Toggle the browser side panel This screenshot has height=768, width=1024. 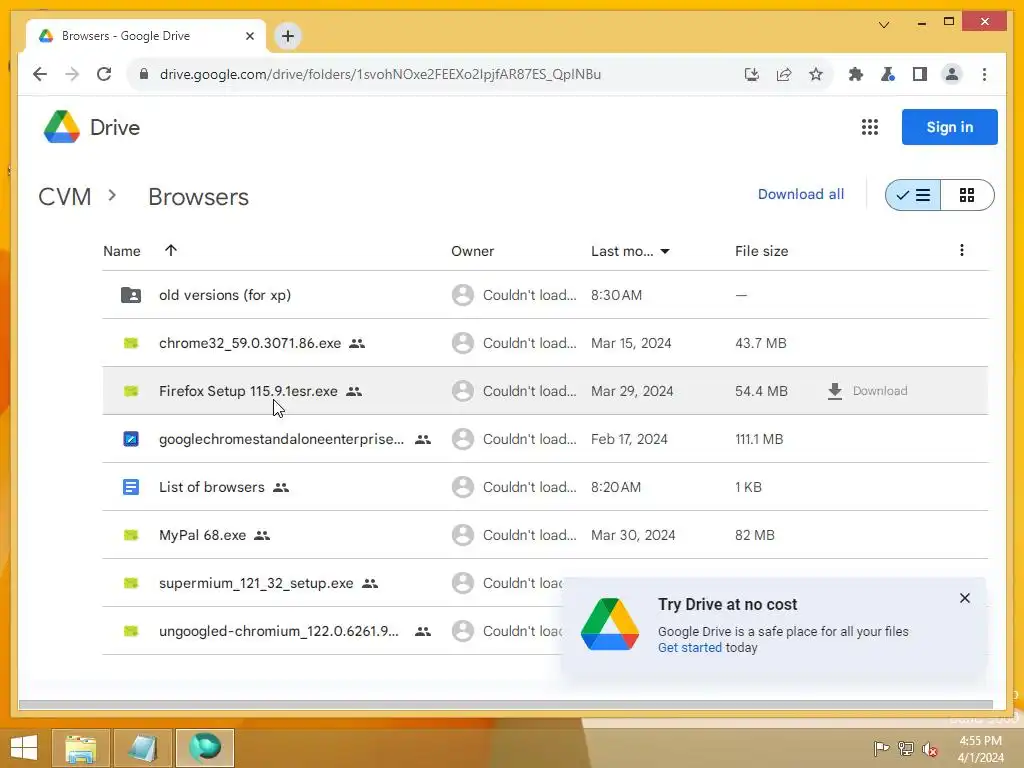[x=920, y=74]
